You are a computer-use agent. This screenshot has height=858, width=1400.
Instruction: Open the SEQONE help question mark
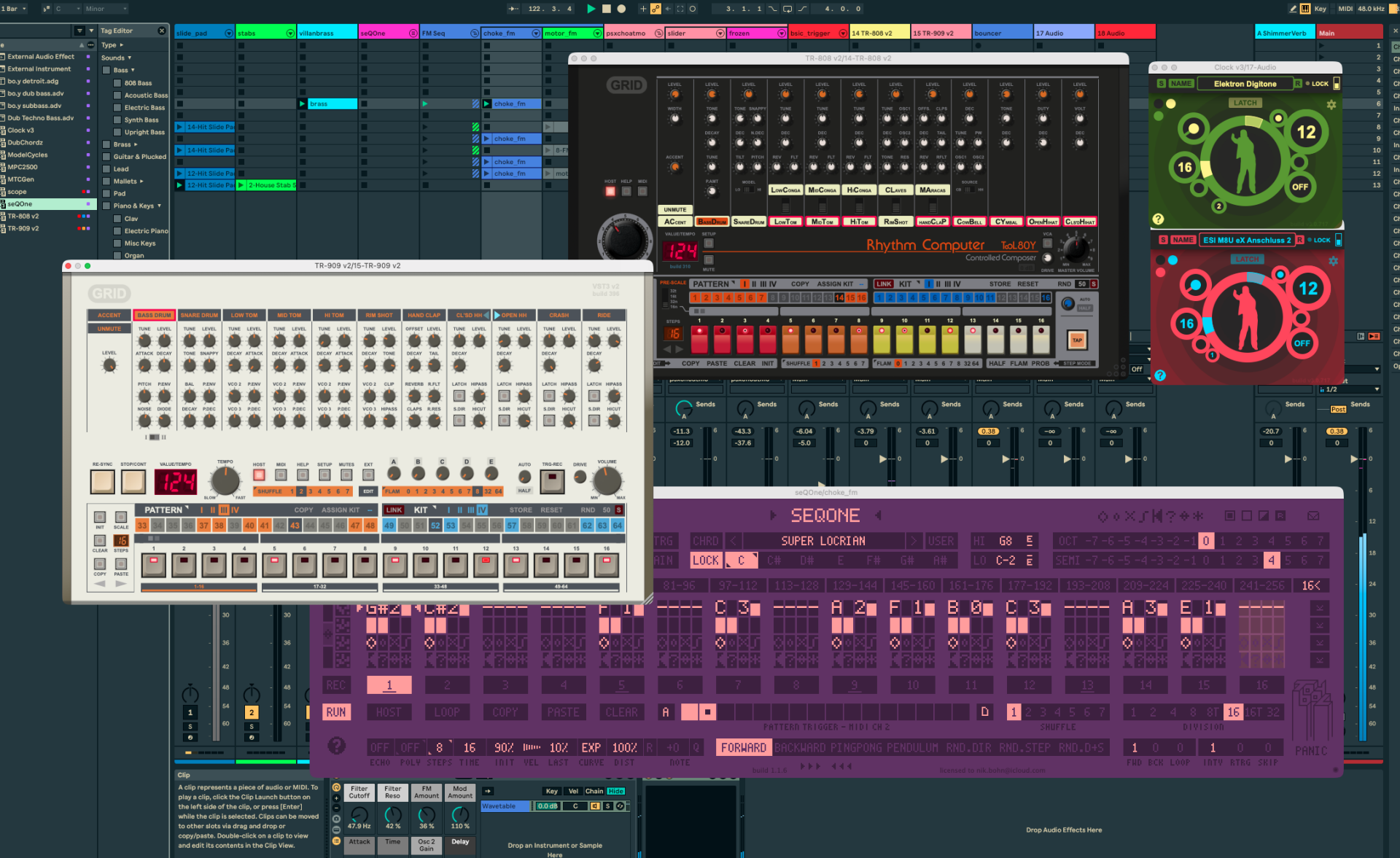pos(336,746)
